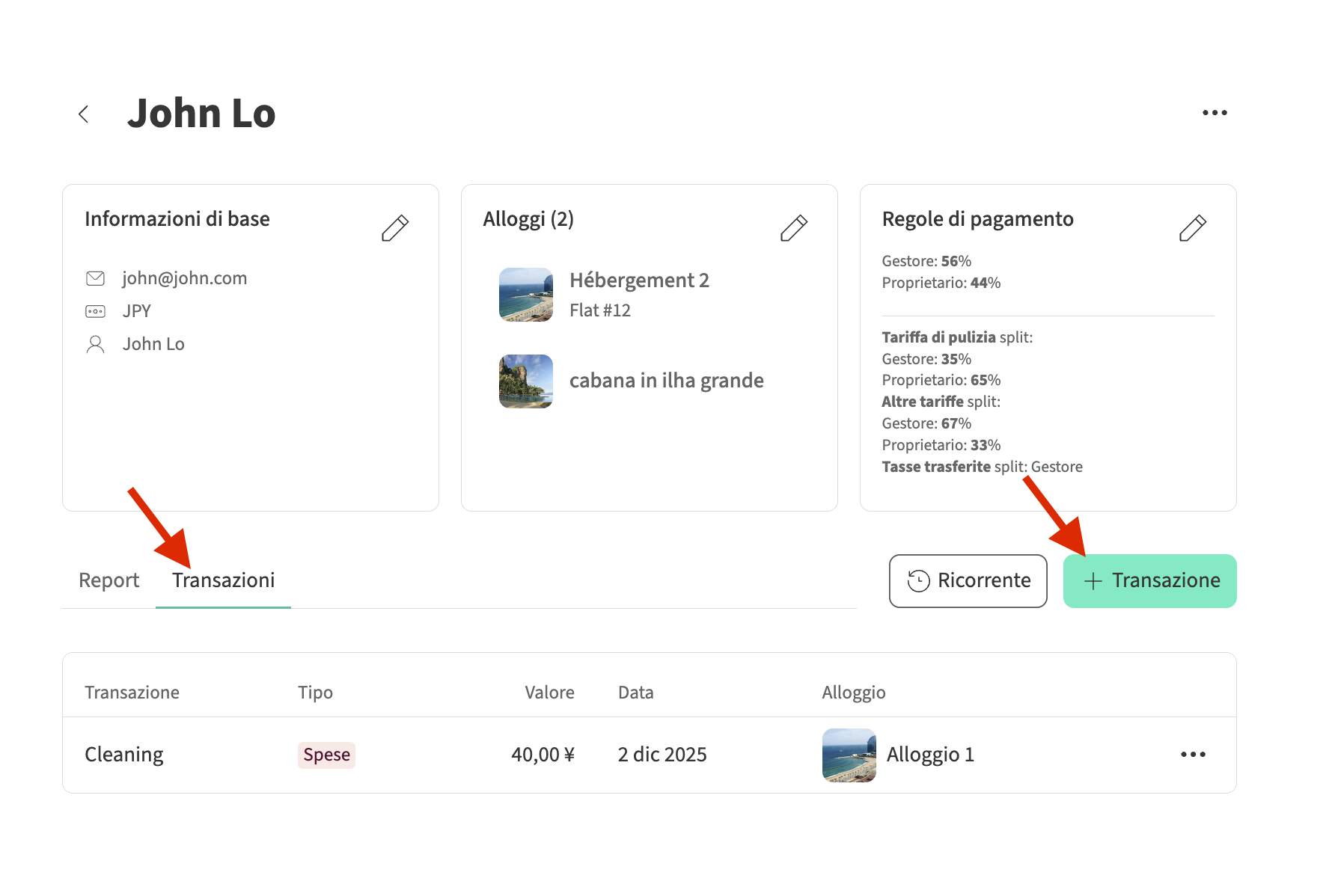Open options menu for Cleaning transaction row

1192,755
